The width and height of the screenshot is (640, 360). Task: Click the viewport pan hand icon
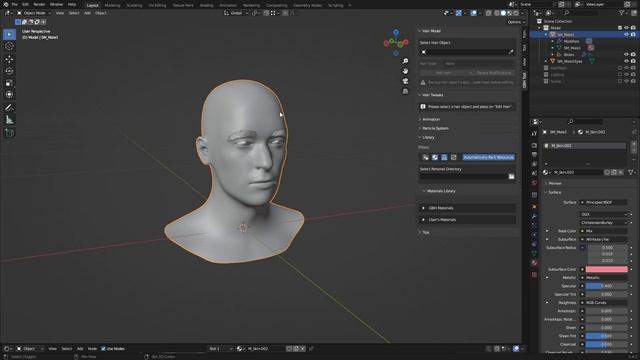tap(405, 71)
